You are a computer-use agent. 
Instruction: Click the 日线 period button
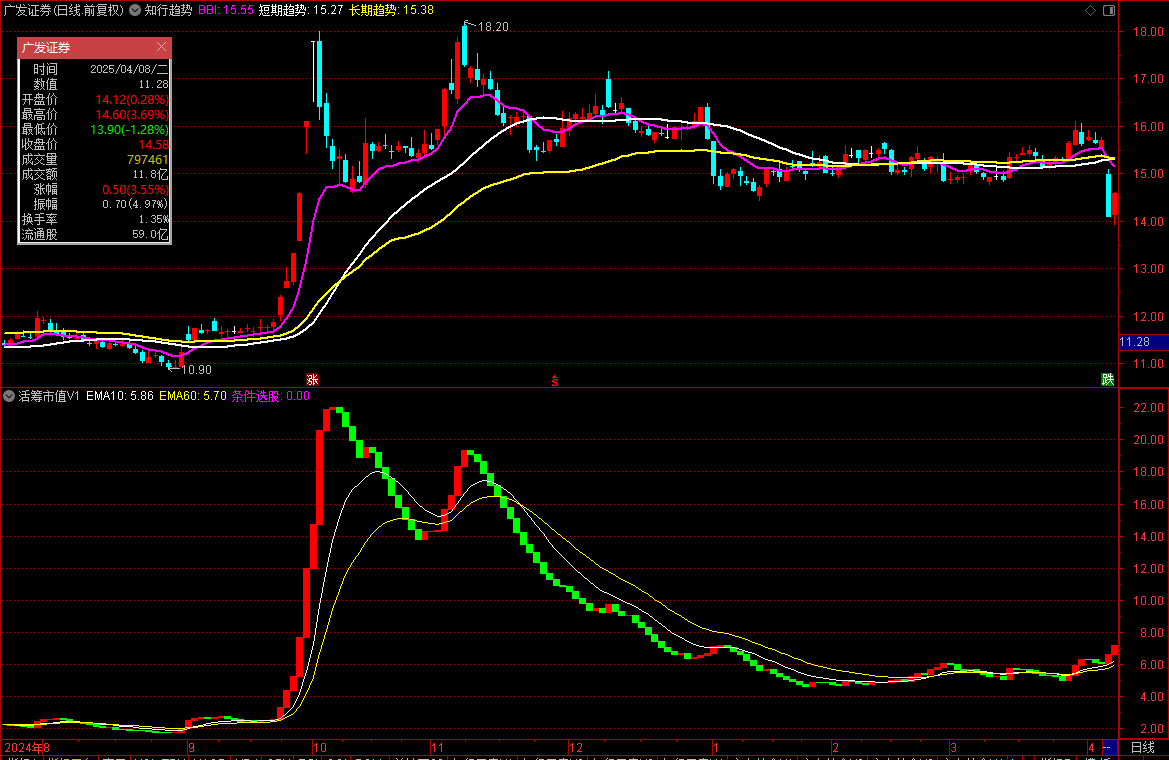(x=1142, y=747)
